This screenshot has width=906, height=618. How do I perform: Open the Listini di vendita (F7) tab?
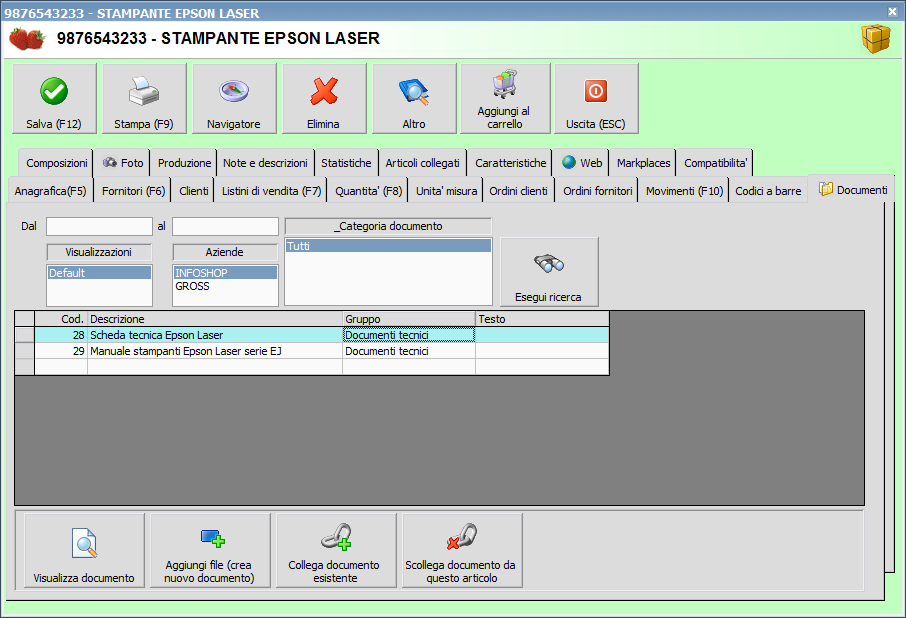click(271, 191)
